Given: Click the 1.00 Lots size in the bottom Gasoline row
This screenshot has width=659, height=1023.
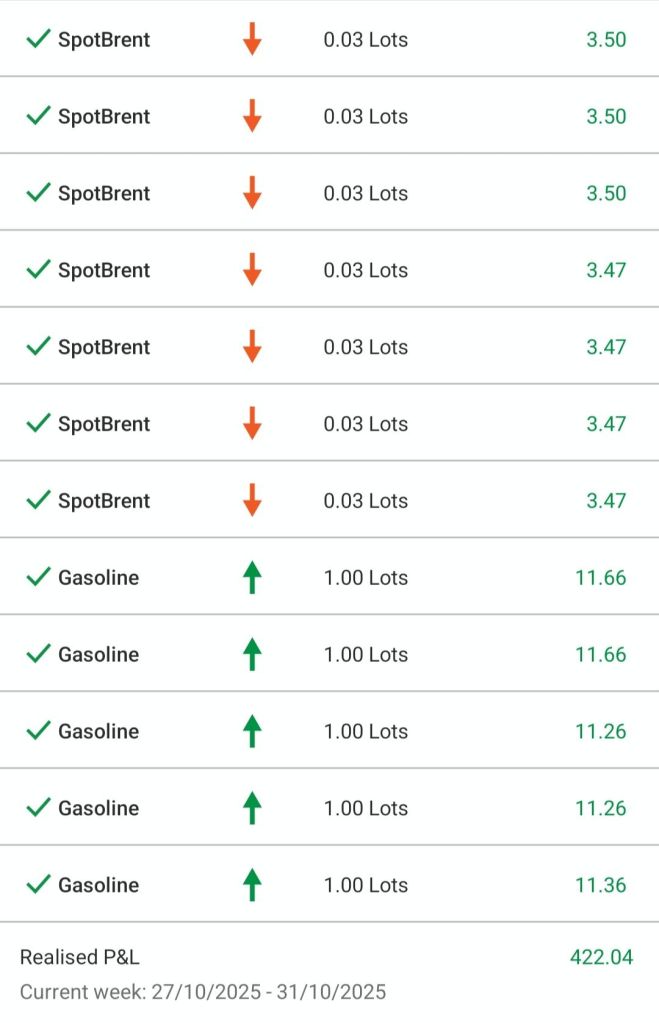Looking at the screenshot, I should 365,885.
